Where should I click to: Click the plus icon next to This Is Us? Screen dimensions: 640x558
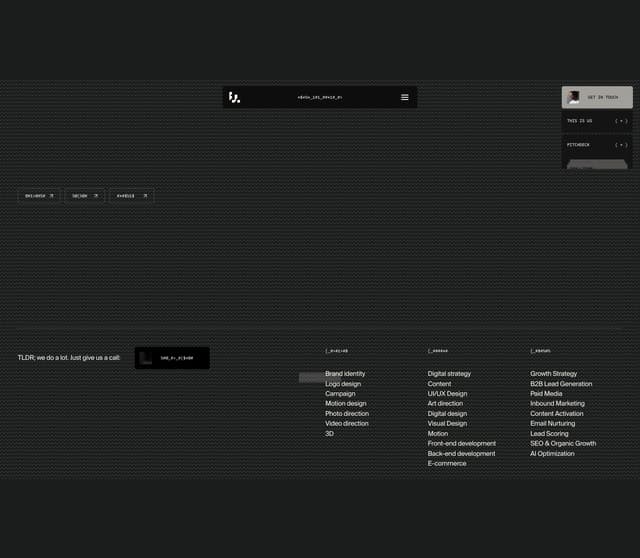click(621, 121)
